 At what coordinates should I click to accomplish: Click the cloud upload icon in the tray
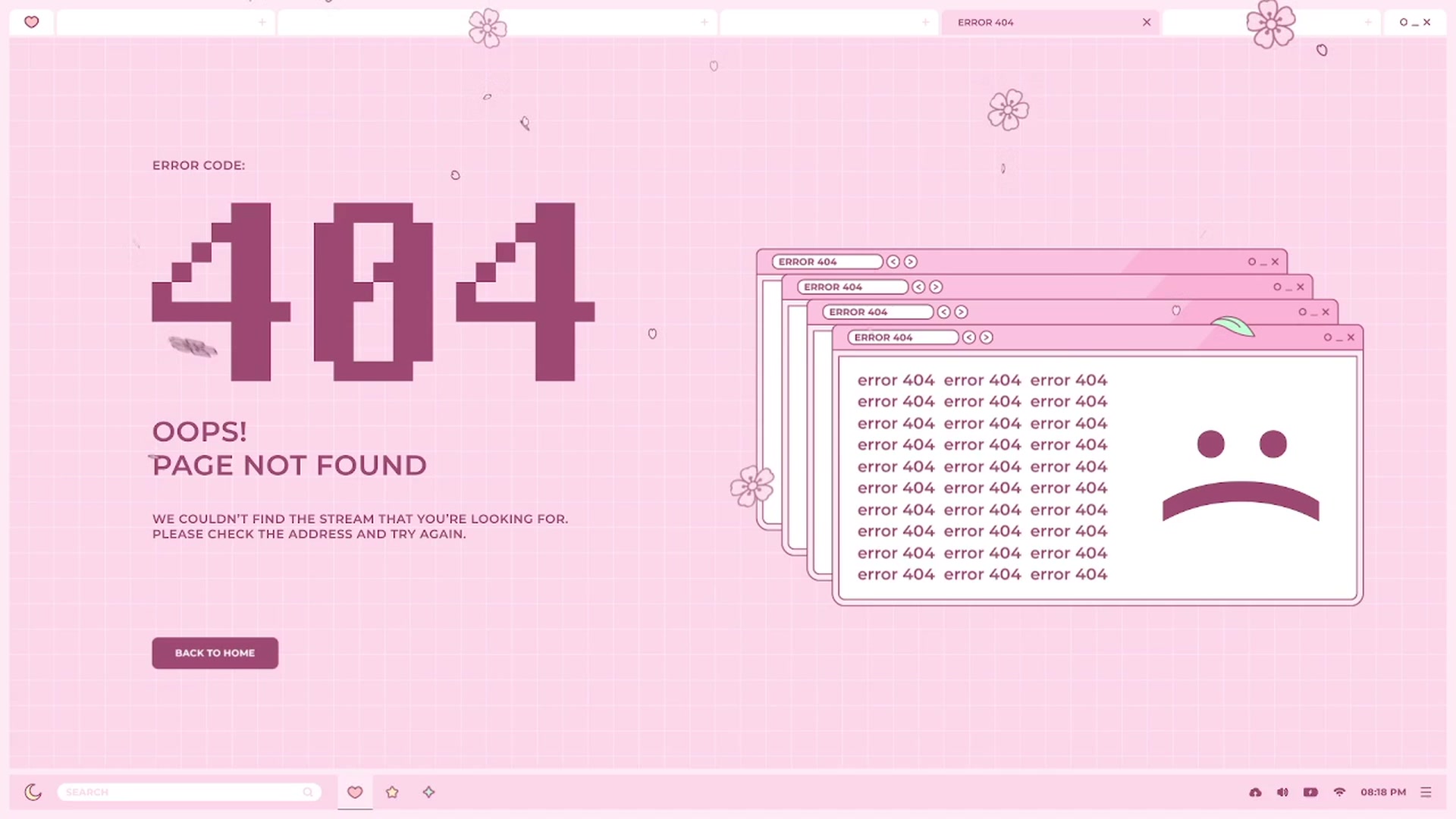pos(1255,792)
